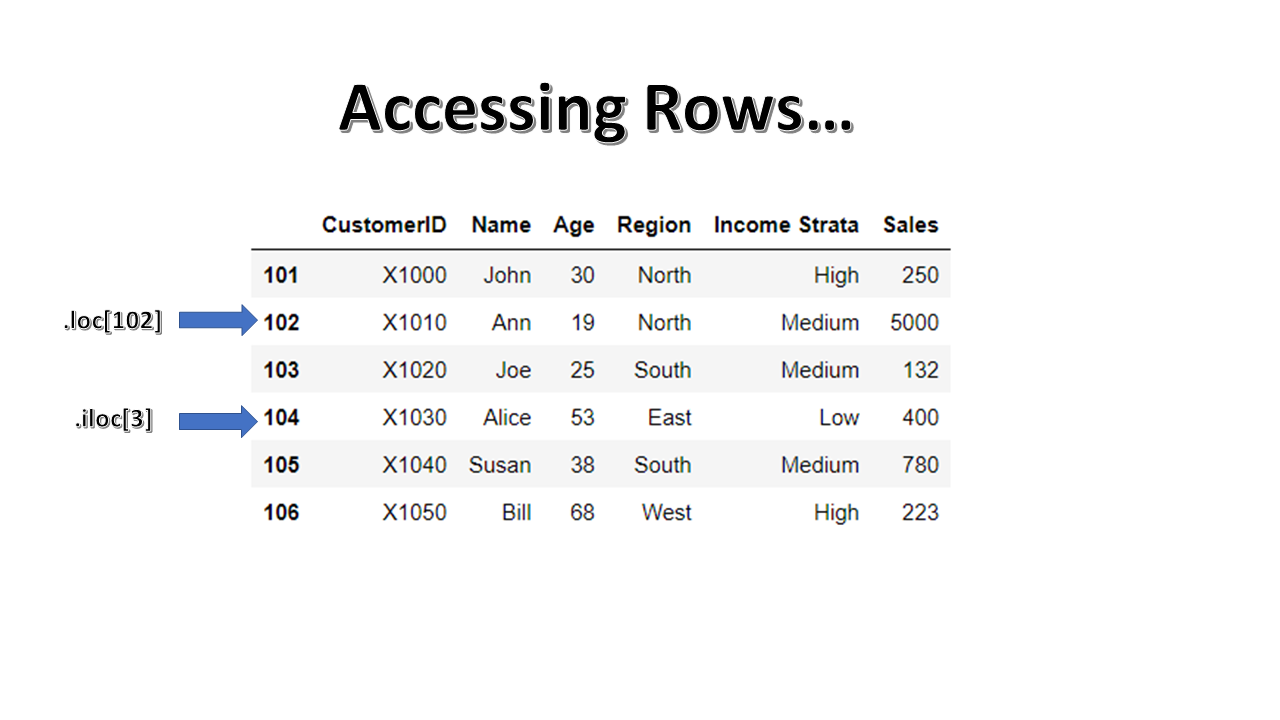Select the .iloc[3] label
The image size is (1280, 720).
coord(114,420)
